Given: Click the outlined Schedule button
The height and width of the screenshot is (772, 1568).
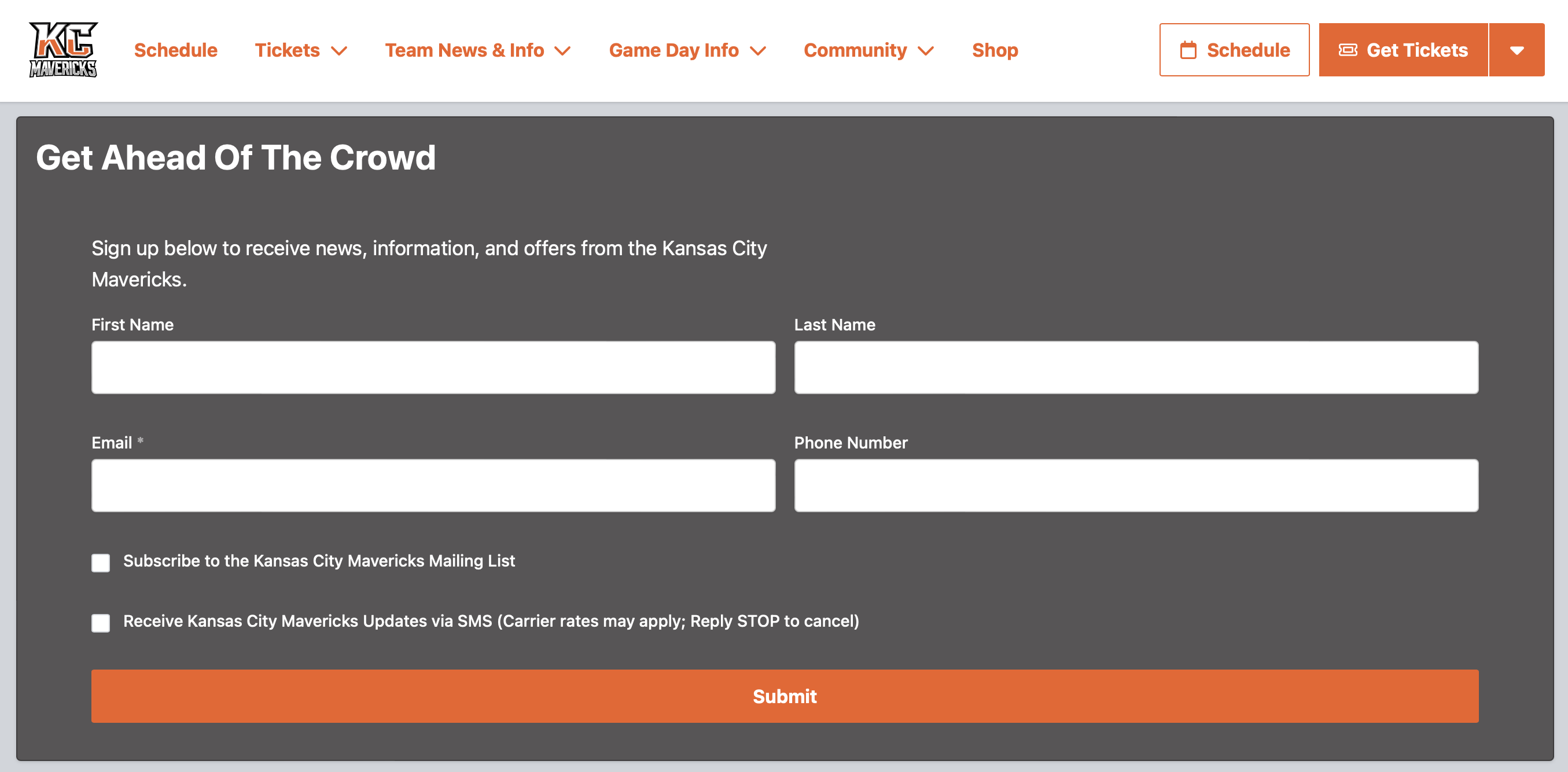Looking at the screenshot, I should click(1234, 50).
